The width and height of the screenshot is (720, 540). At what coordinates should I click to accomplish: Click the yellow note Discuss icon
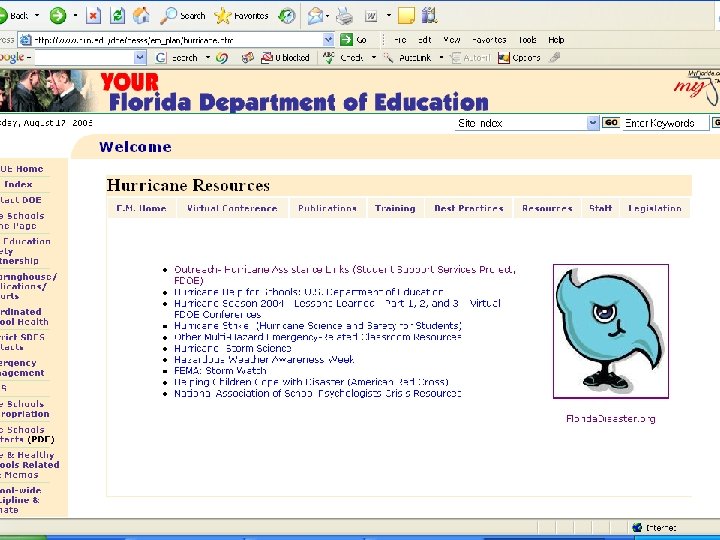(406, 16)
